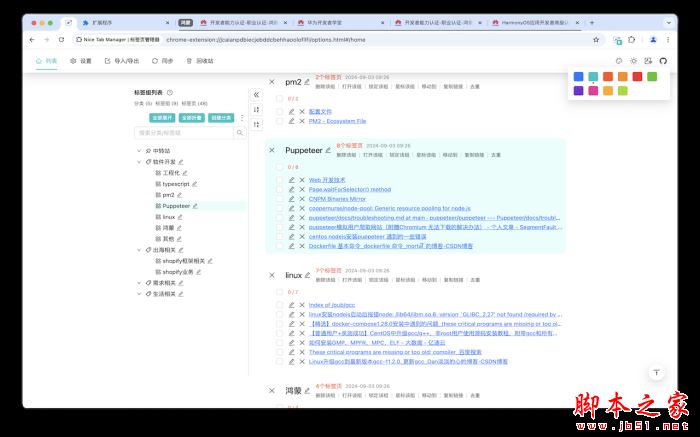Tick checkbox of 'Index of /pub/gcc' entry
Viewport: 700px width, 437px height.
[279, 305]
